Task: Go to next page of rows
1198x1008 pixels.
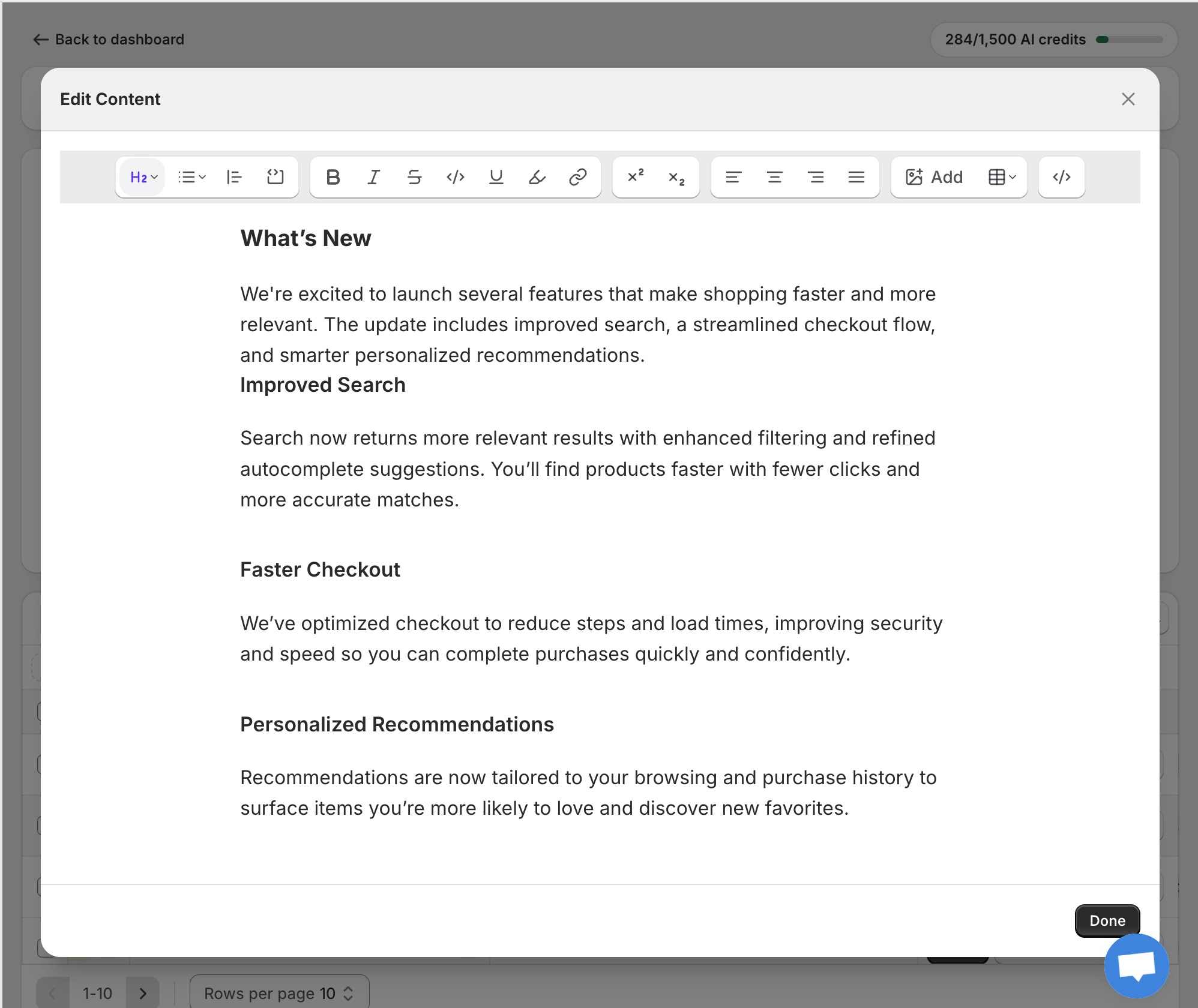Action: pos(143,993)
